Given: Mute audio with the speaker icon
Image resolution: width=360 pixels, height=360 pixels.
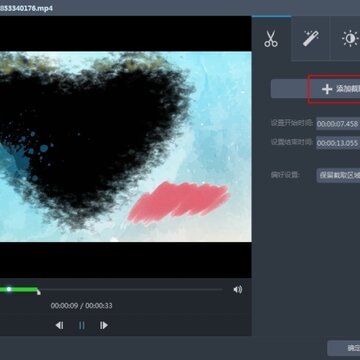Looking at the screenshot, I should (x=238, y=289).
